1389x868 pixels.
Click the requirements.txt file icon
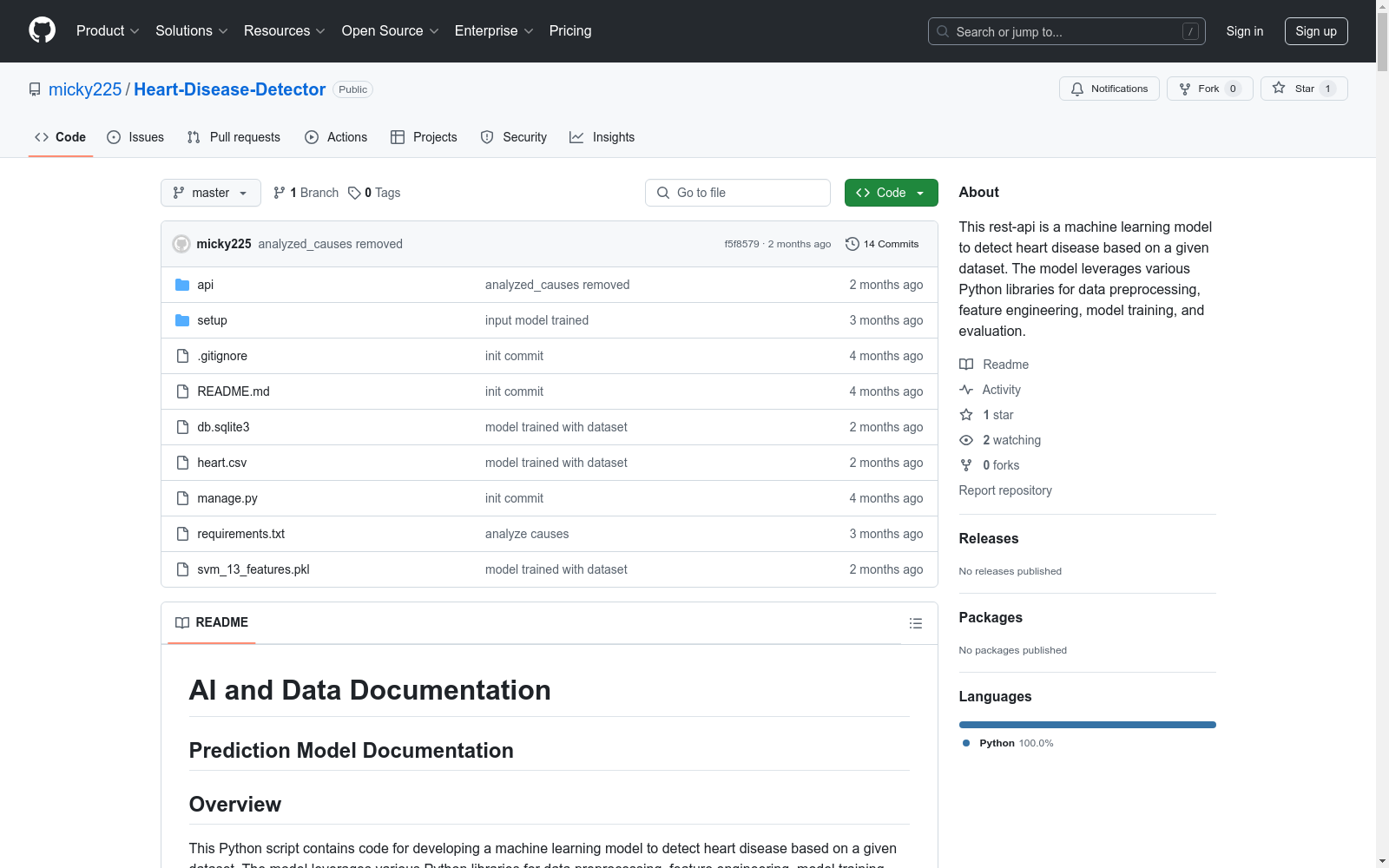[x=182, y=534]
